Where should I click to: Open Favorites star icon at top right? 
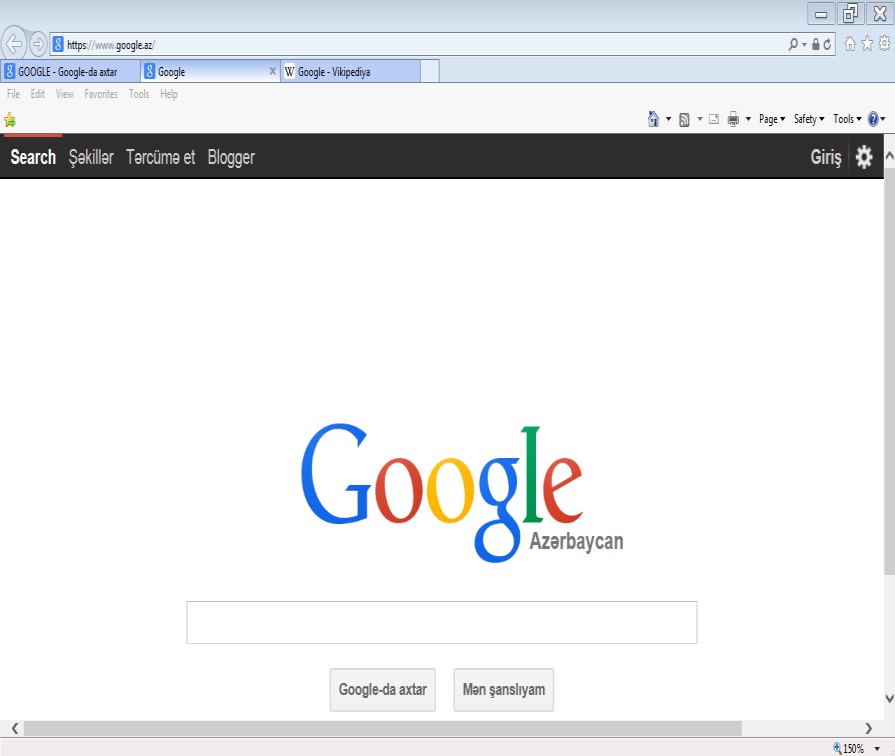tap(867, 43)
